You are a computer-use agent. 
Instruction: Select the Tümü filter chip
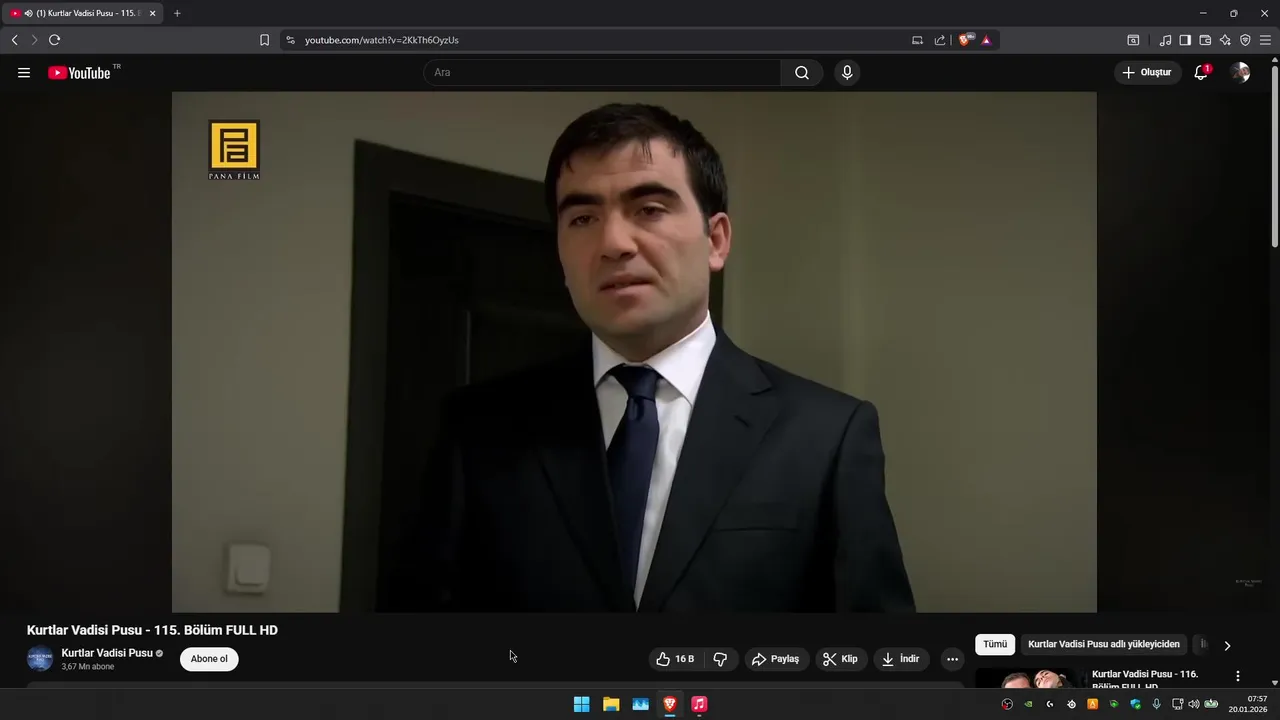pyautogui.click(x=995, y=644)
